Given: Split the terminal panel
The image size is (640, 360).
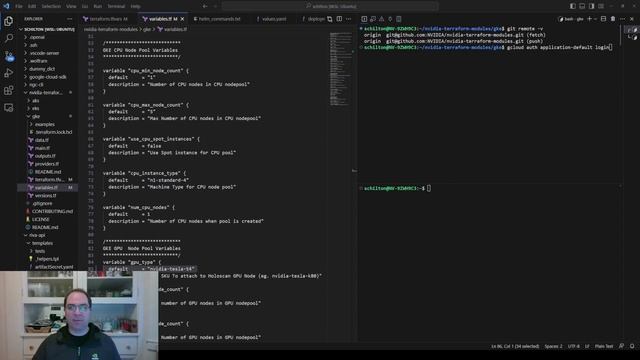Looking at the screenshot, I should click(x=604, y=19).
